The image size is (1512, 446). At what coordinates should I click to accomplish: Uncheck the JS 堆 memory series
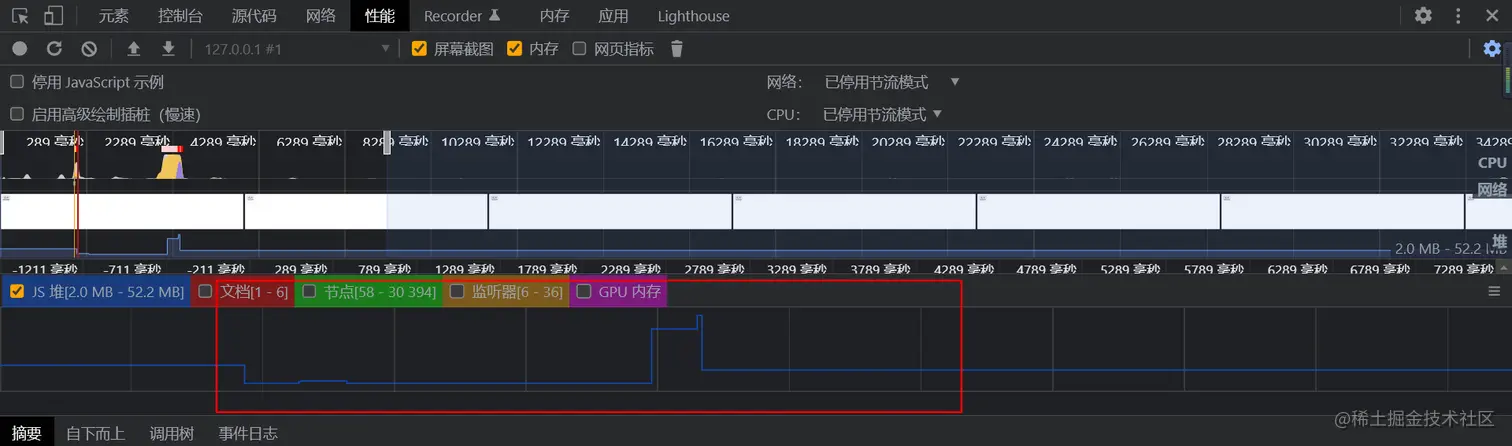(17, 292)
